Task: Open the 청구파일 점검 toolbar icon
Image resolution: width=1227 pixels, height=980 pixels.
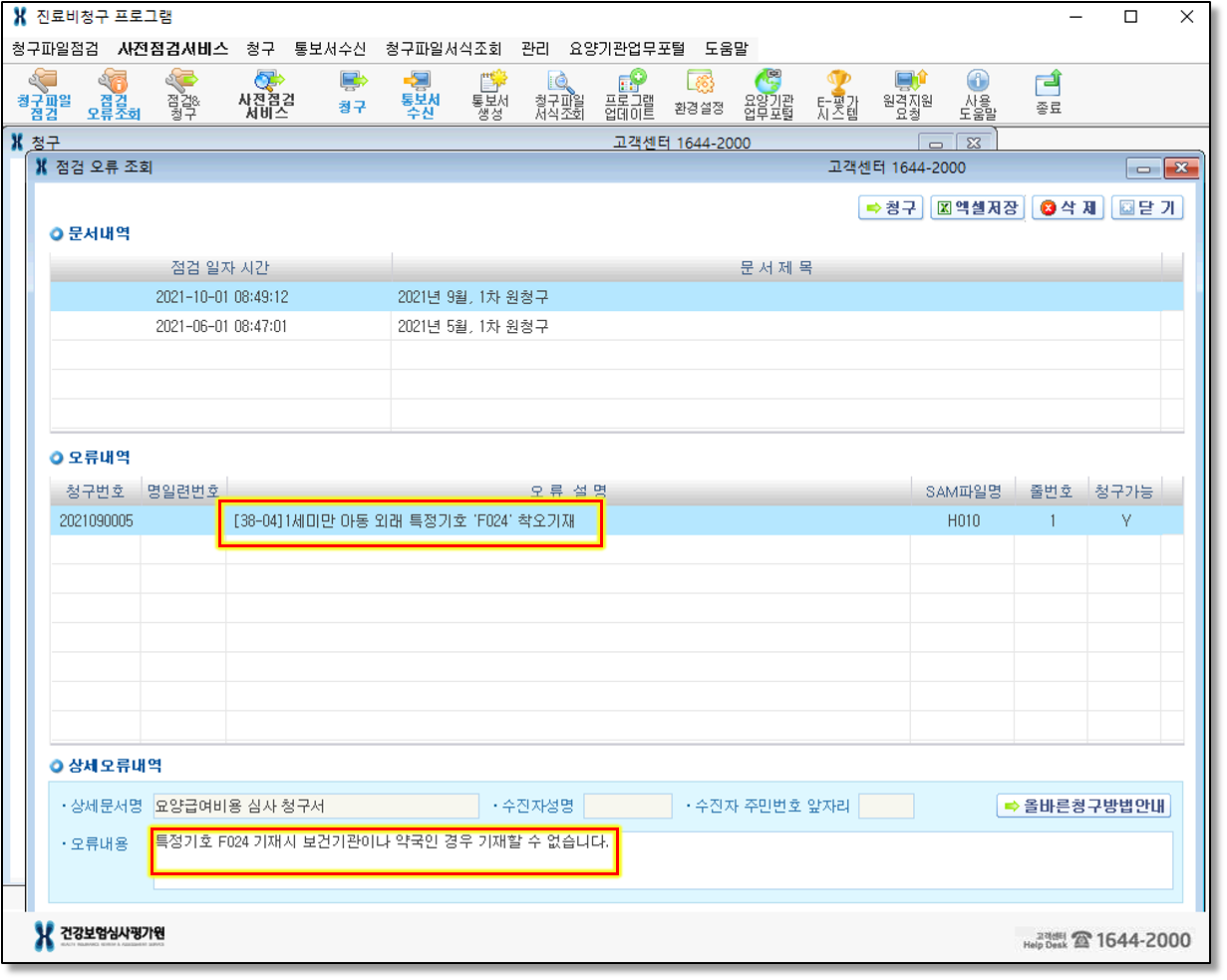Action: 44,94
